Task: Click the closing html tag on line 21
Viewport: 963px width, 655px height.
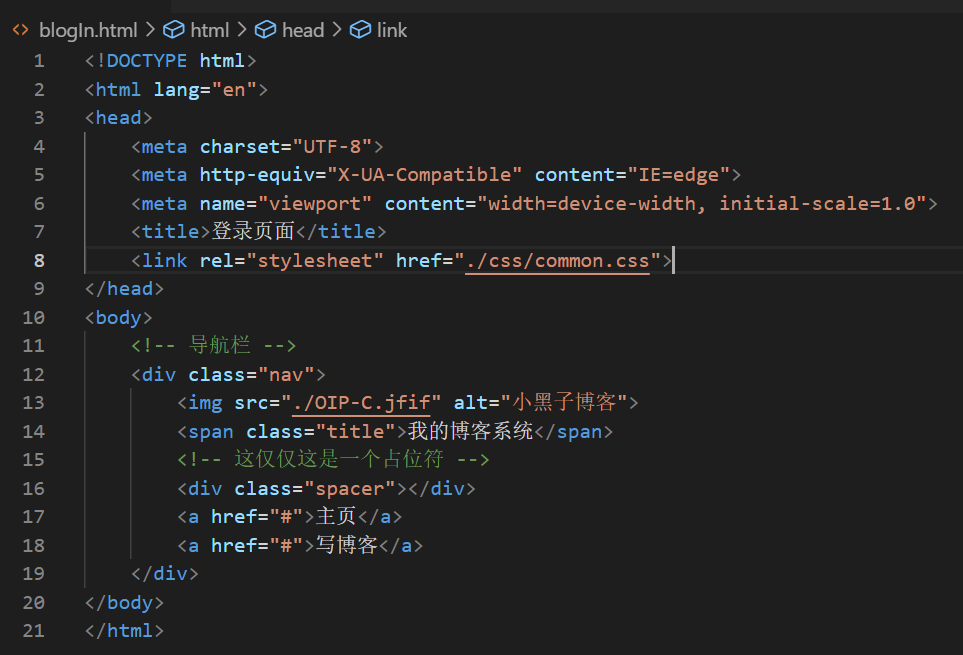Action: 124,630
